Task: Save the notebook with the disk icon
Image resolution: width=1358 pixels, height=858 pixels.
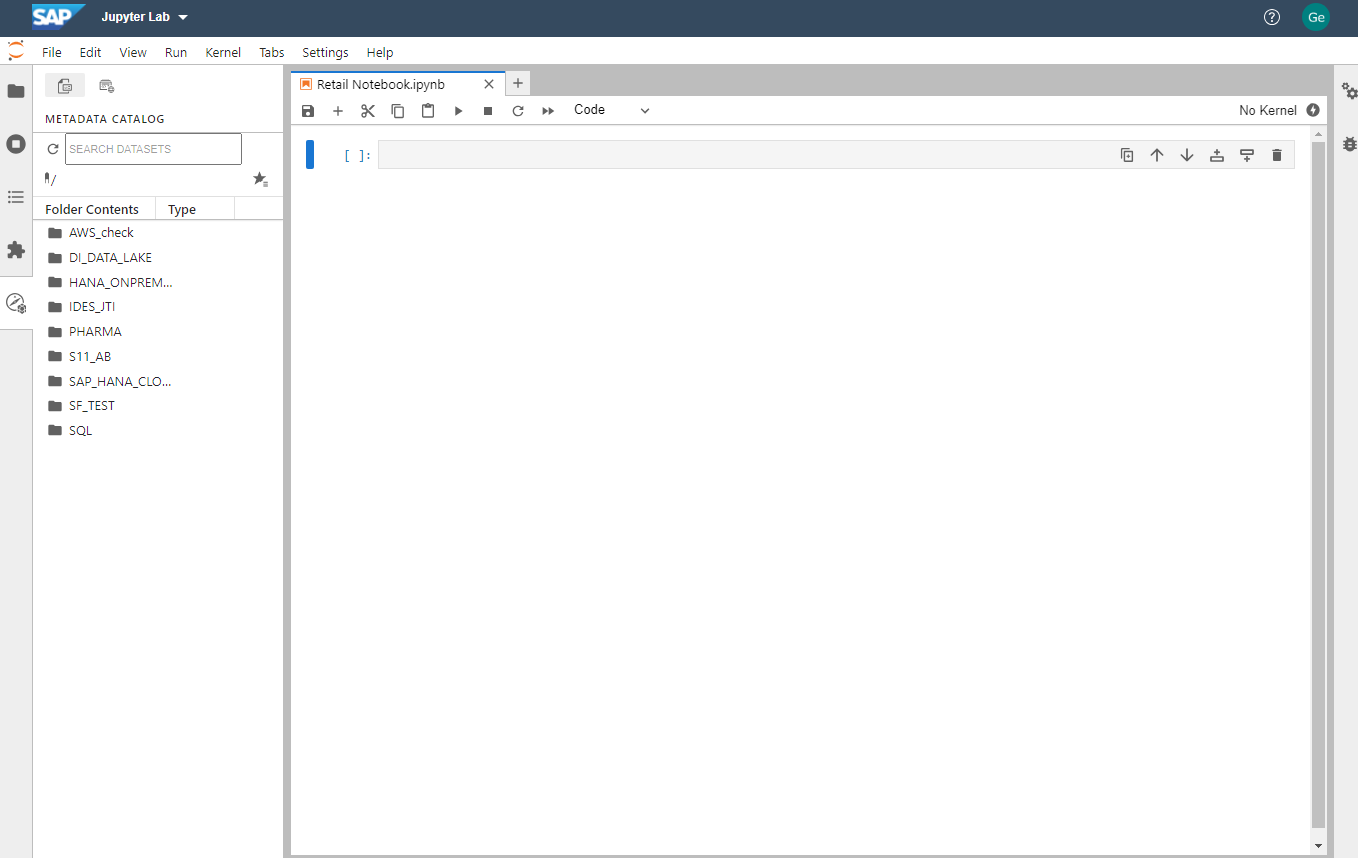Action: (308, 111)
